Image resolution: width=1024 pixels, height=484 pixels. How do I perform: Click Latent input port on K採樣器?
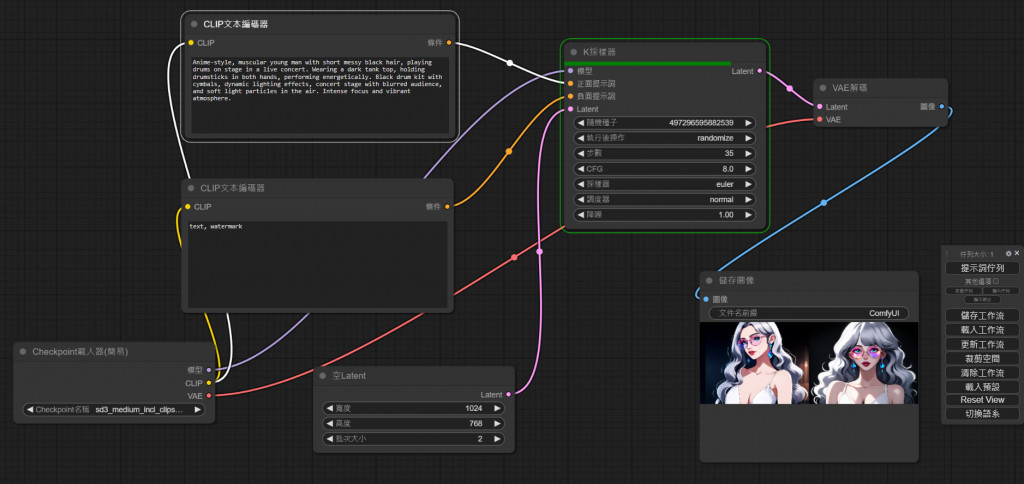tap(571, 109)
